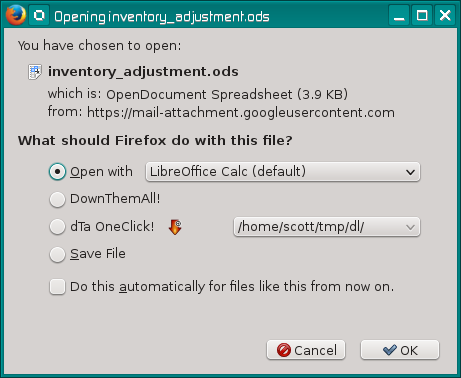Close the dialog with the title bar X
The width and height of the screenshot is (461, 378).
(x=445, y=15)
